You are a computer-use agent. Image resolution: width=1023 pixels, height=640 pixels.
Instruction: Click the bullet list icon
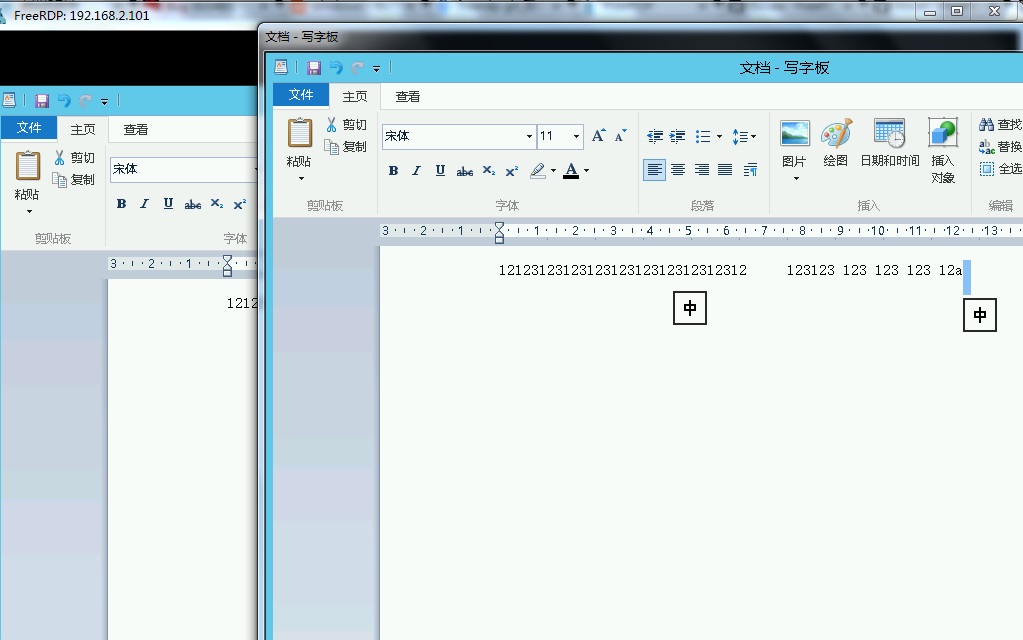(703, 136)
